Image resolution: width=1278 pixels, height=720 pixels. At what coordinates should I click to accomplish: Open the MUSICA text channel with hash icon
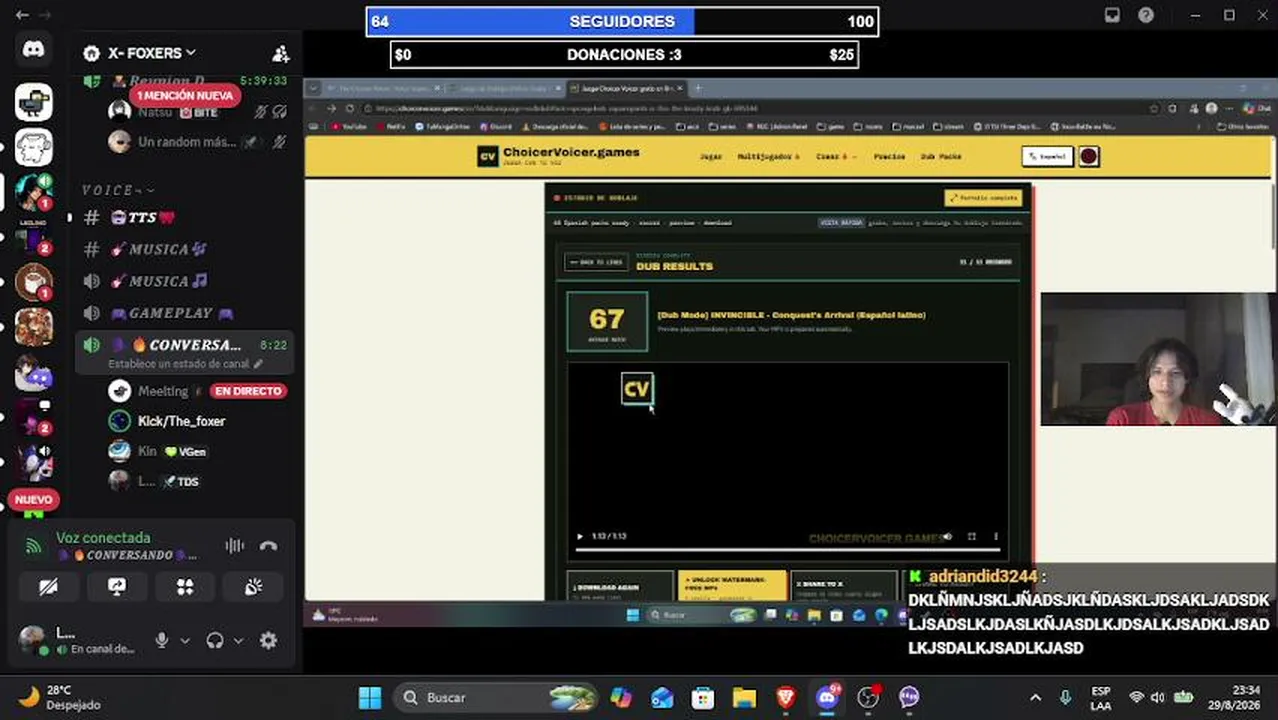click(x=186, y=249)
